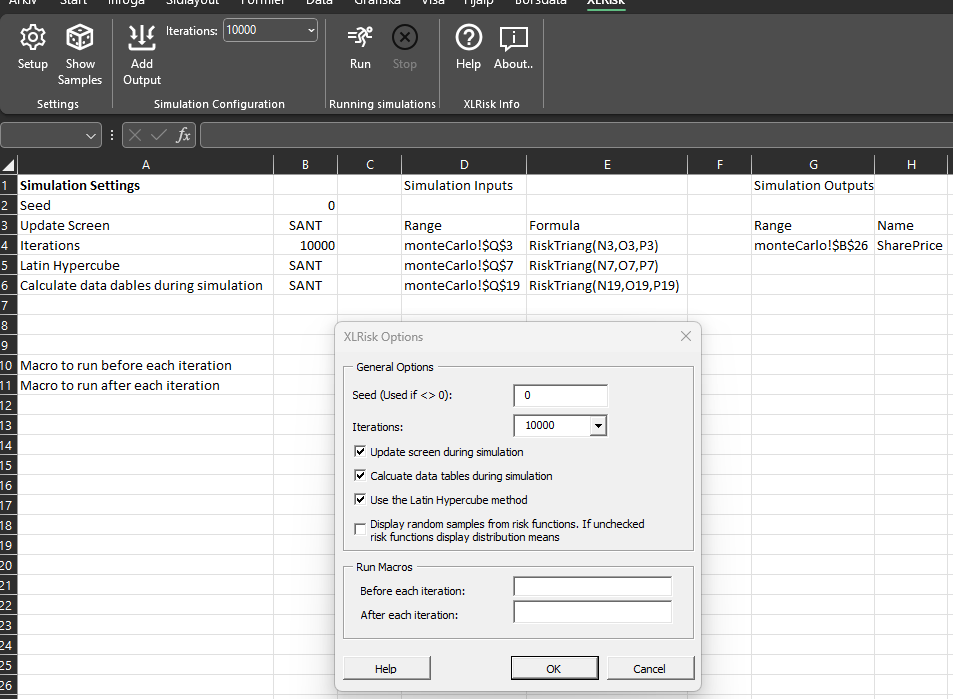Click OK in XLRisk Options dialog
The height and width of the screenshot is (699, 953).
[554, 669]
